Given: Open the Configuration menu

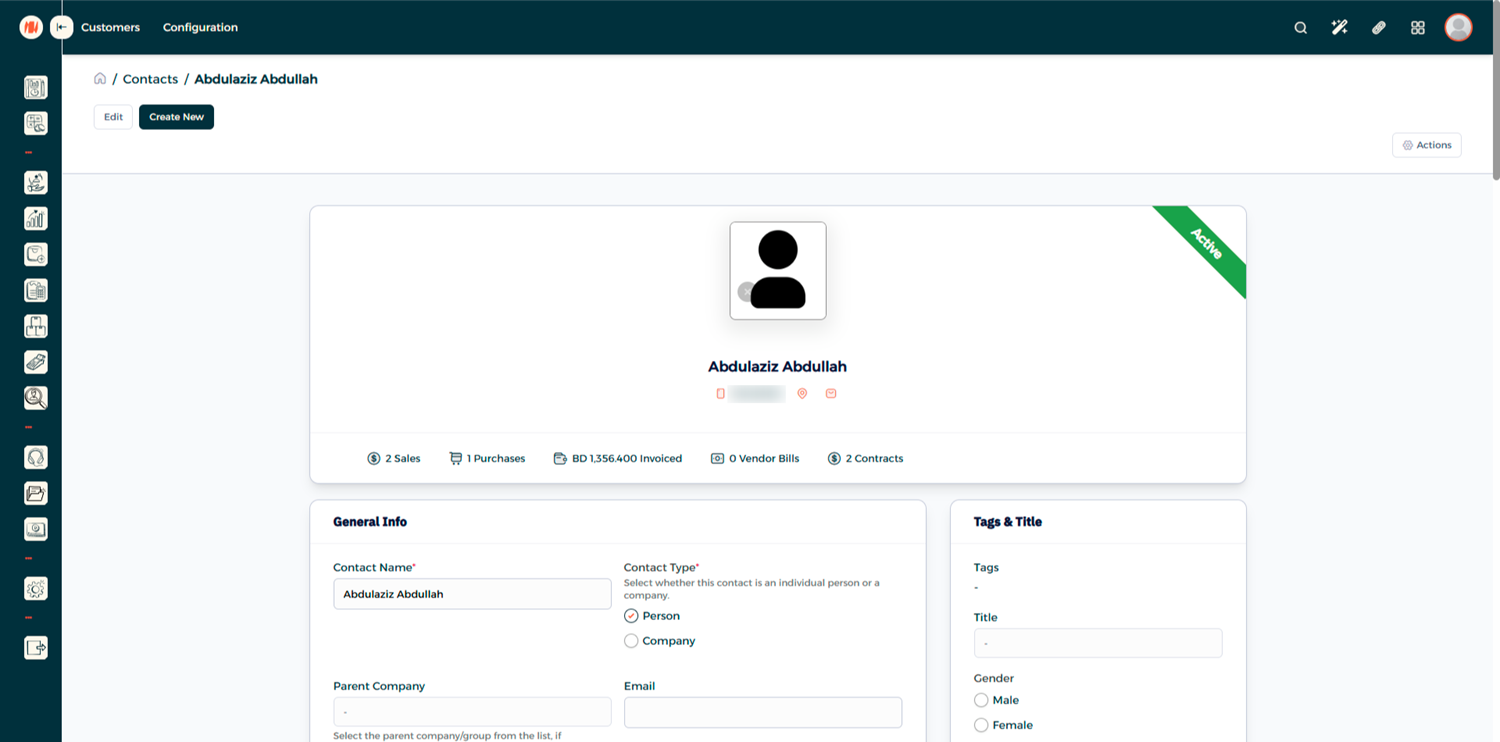Looking at the screenshot, I should [200, 28].
